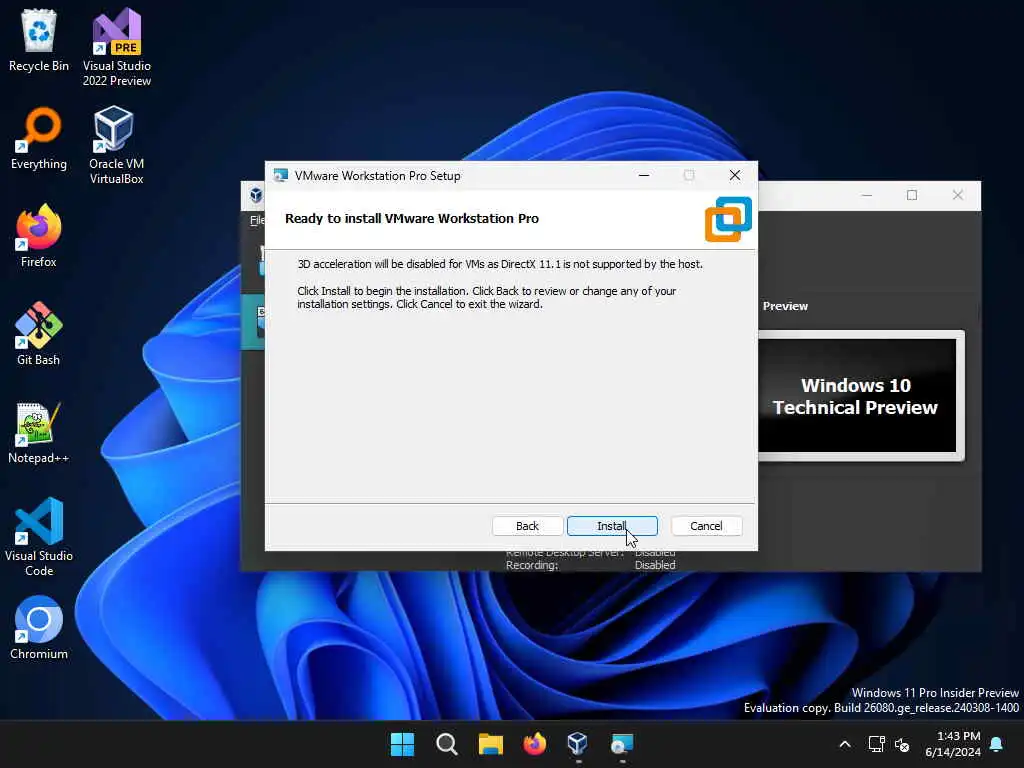The width and height of the screenshot is (1024, 768).
Task: Cancel the VMware Workstation Pro setup
Action: coord(706,526)
